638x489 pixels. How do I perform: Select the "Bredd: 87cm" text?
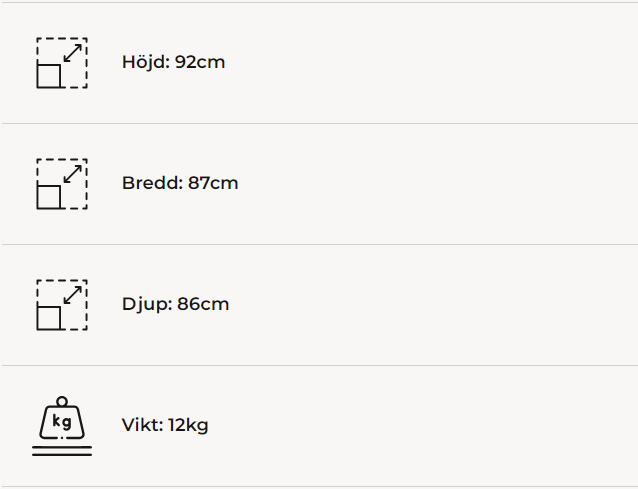pos(180,183)
